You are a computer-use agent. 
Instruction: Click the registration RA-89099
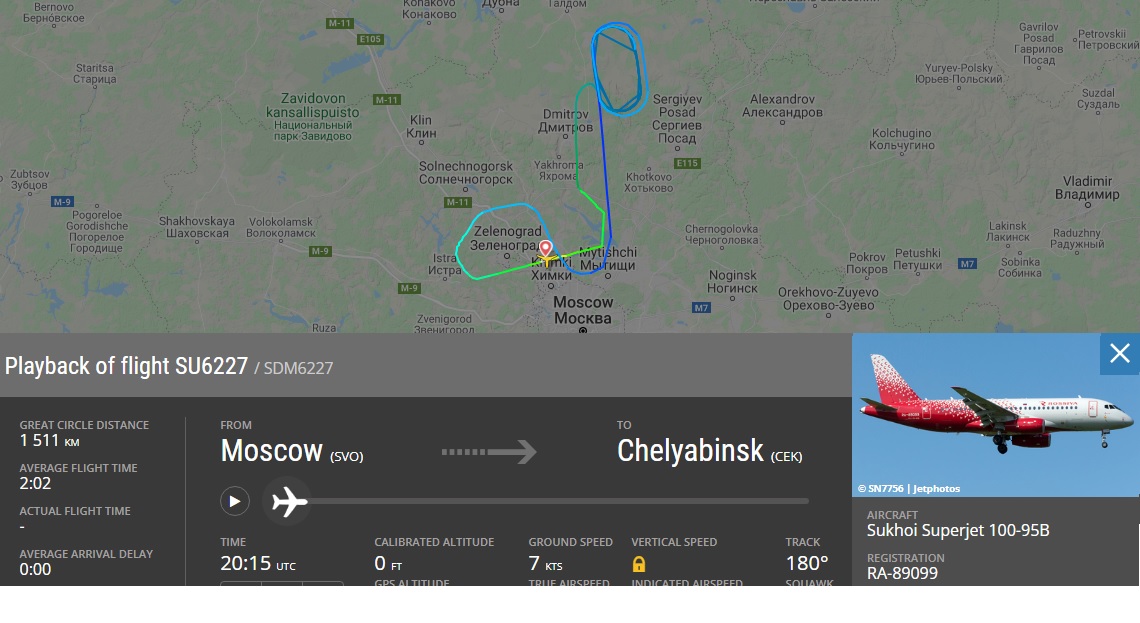pyautogui.click(x=902, y=574)
